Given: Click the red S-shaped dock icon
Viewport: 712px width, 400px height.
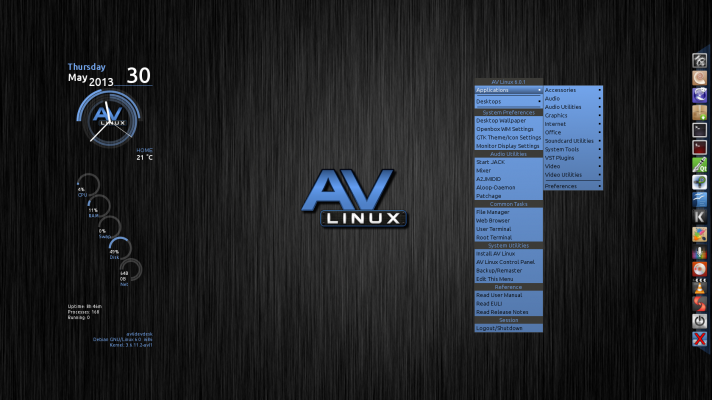Looking at the screenshot, I should [x=699, y=304].
